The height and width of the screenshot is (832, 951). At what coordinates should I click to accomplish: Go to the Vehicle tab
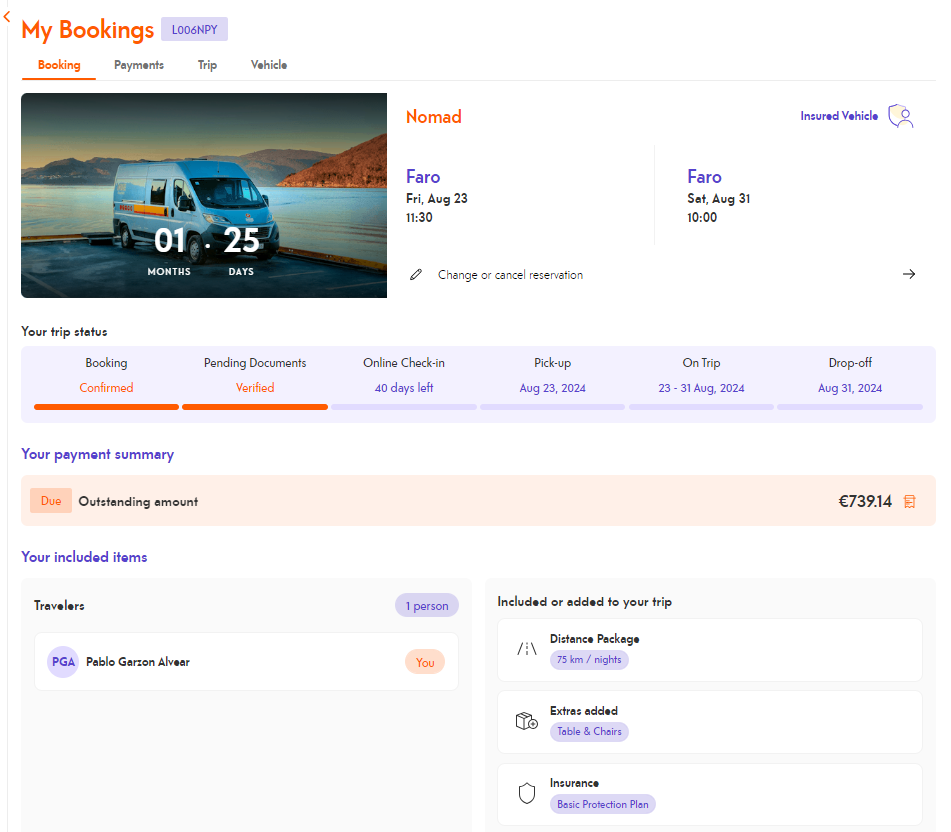tap(269, 65)
